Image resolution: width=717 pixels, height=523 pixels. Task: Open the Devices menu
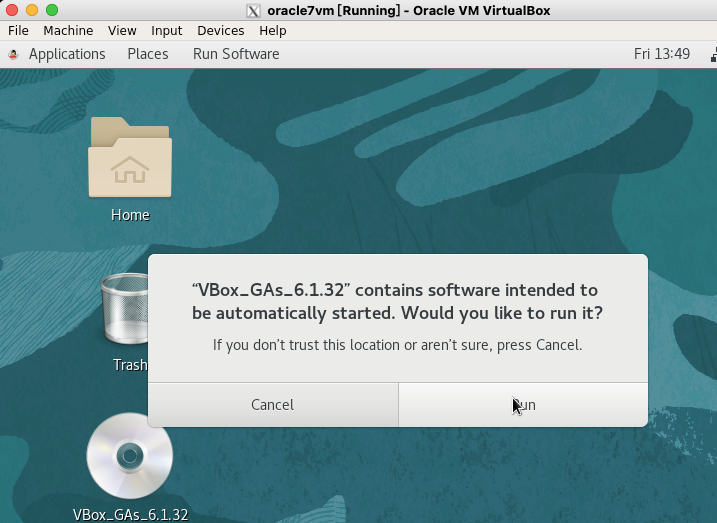pos(221,31)
